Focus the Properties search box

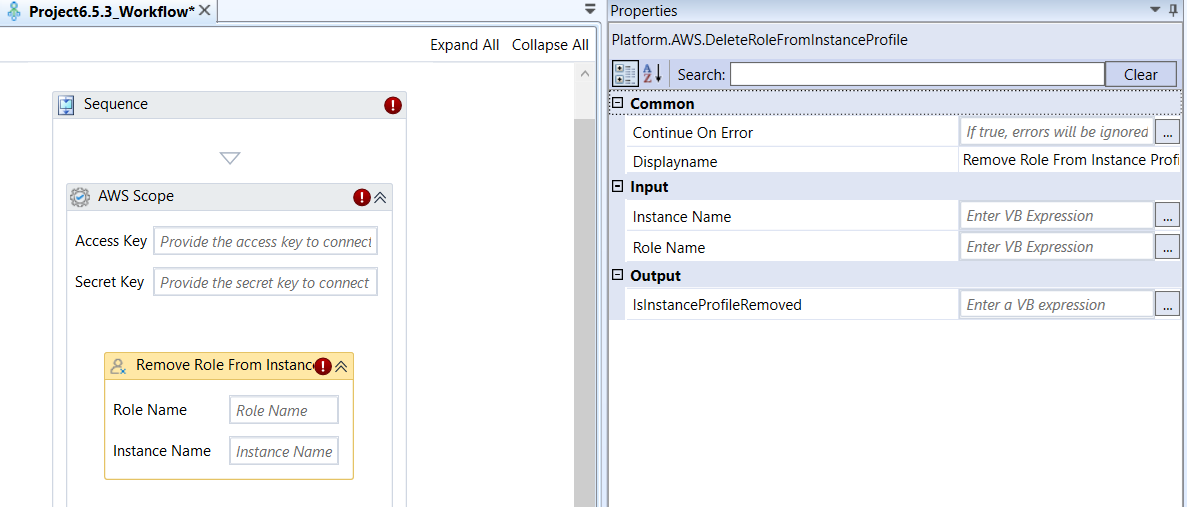[917, 74]
